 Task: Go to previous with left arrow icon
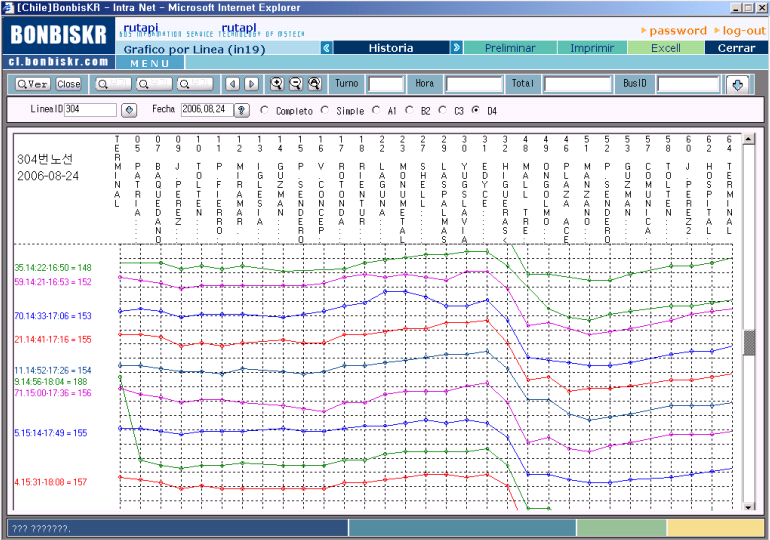tap(232, 84)
